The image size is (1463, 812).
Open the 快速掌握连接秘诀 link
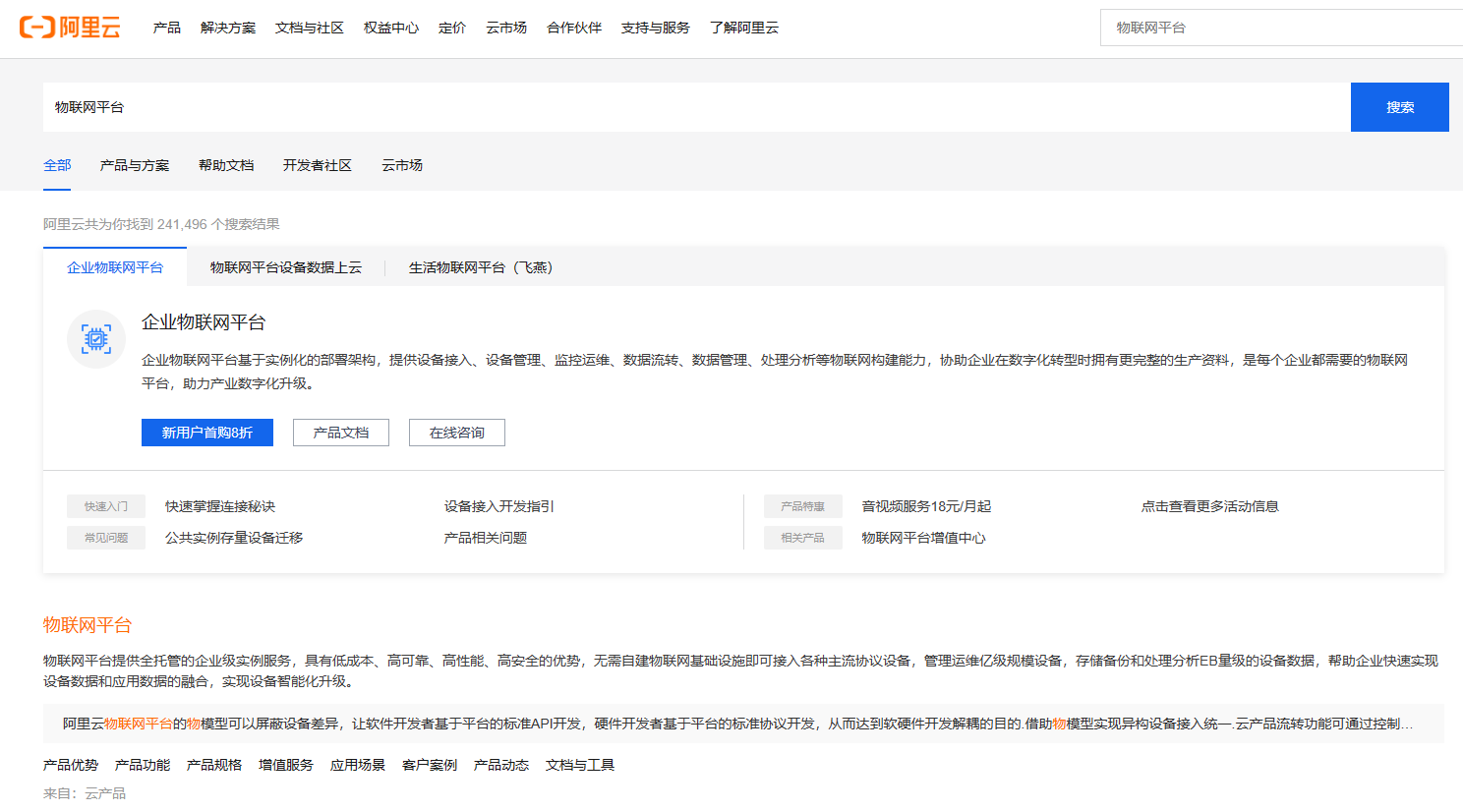click(220, 506)
